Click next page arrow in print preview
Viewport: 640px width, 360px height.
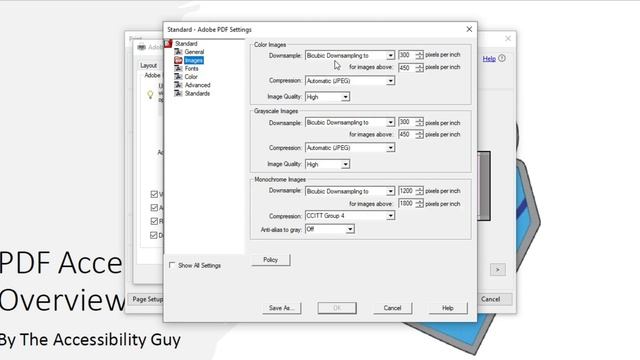[x=498, y=269]
